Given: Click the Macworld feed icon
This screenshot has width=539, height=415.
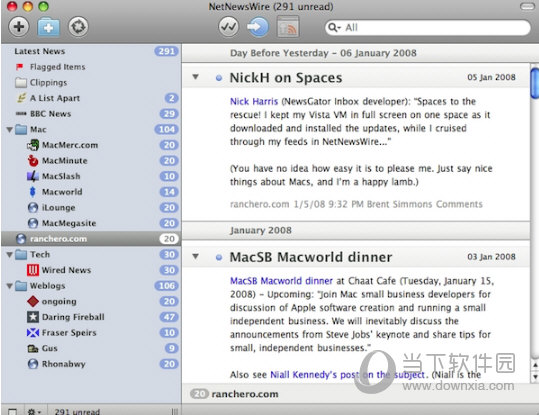Looking at the screenshot, I should (33, 192).
